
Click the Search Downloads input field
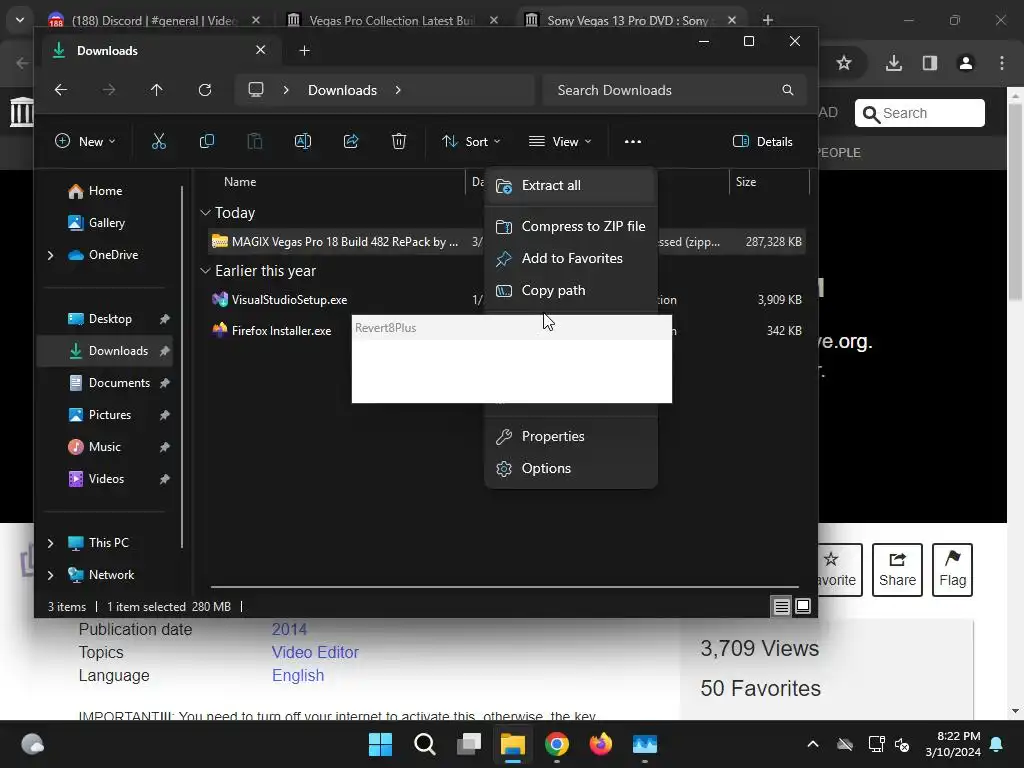(x=674, y=89)
